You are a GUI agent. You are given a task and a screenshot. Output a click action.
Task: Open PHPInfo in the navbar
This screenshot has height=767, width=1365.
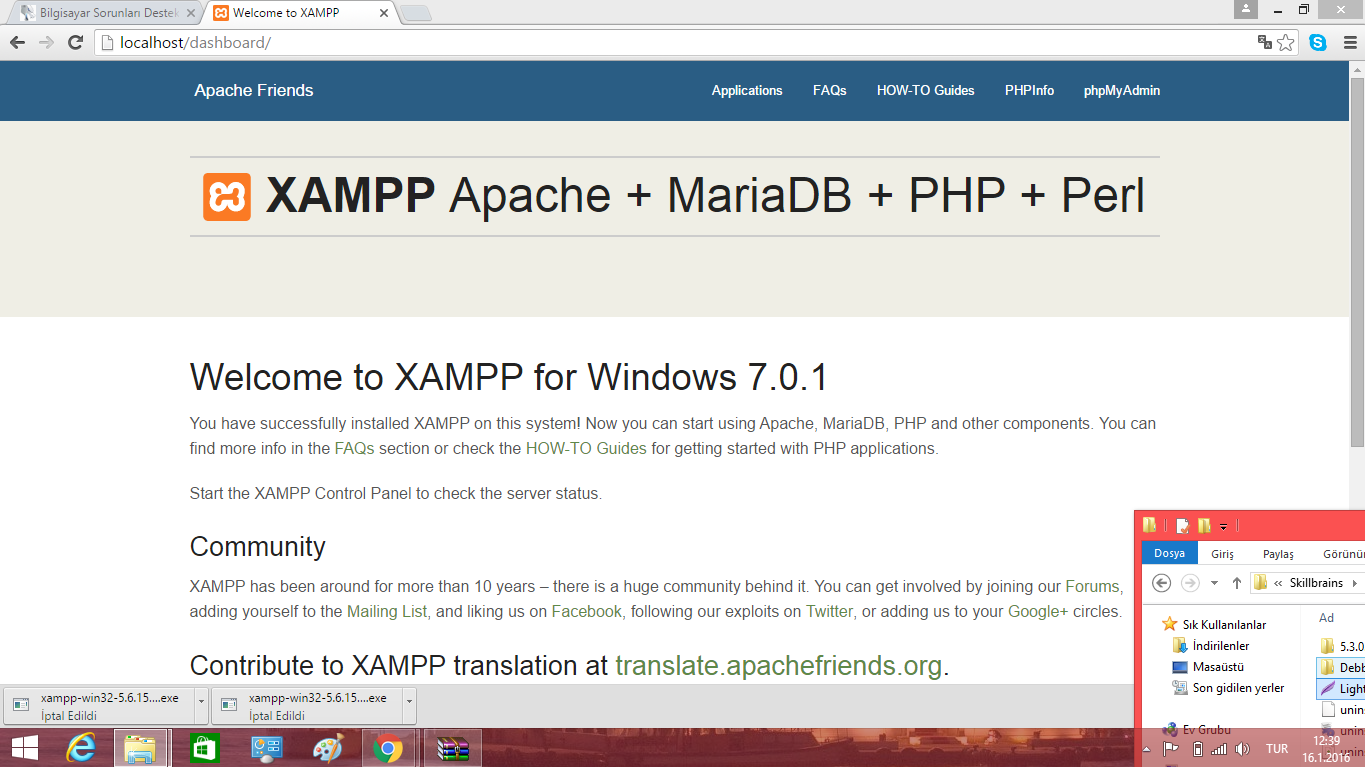pyautogui.click(x=1029, y=90)
